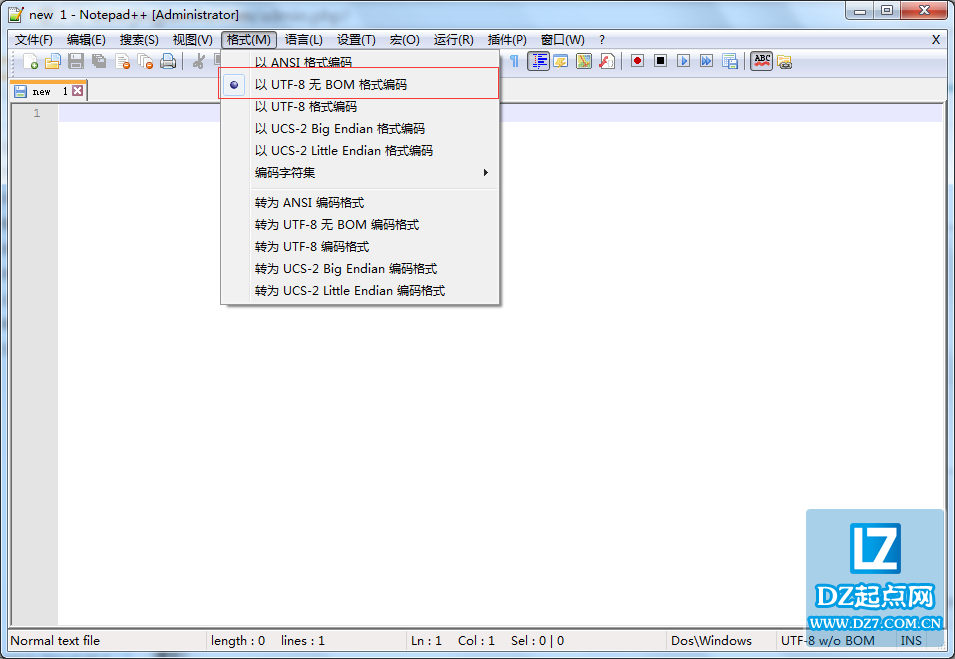Close current document via toolbar icon

[122, 62]
